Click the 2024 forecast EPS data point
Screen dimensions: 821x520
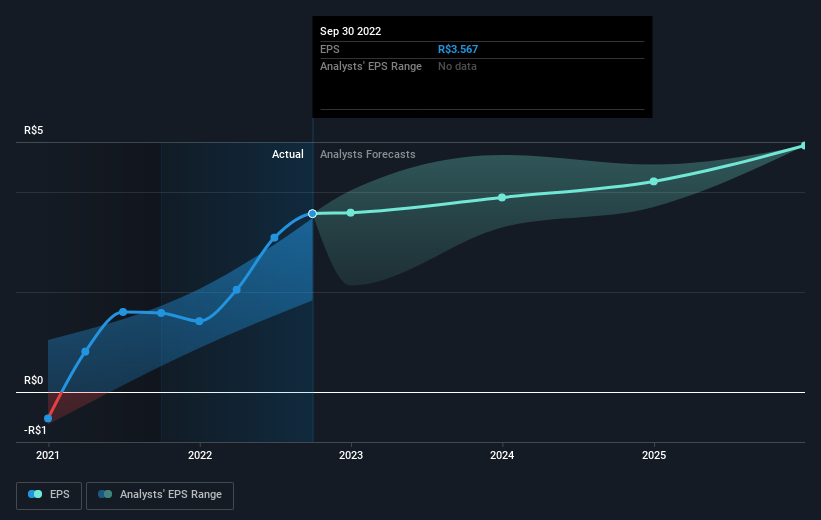502,197
